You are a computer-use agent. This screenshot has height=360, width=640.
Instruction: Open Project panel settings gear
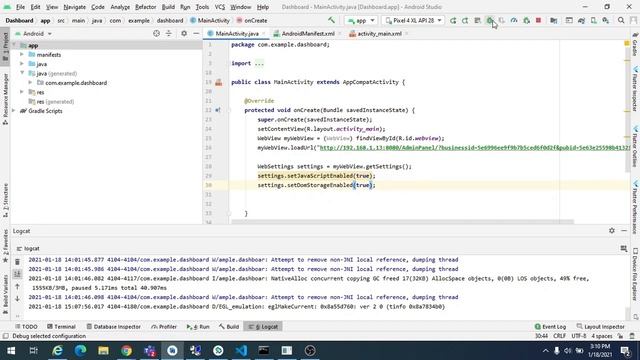[x=184, y=33]
